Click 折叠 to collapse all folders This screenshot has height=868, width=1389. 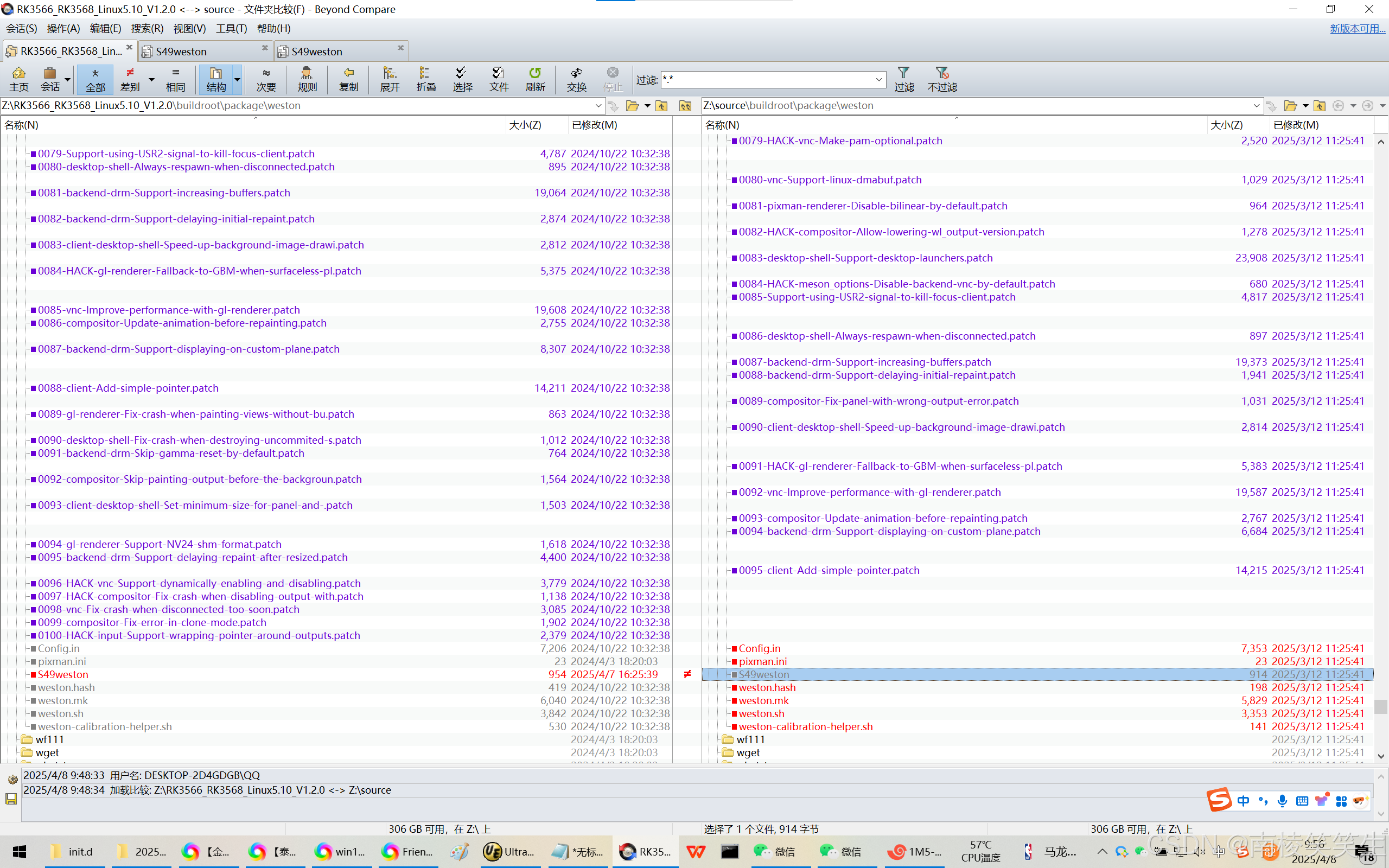(x=426, y=79)
